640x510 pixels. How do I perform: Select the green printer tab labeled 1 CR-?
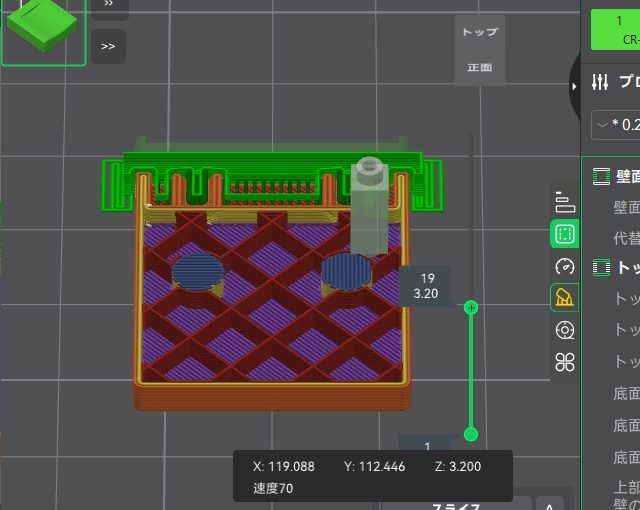(615, 29)
